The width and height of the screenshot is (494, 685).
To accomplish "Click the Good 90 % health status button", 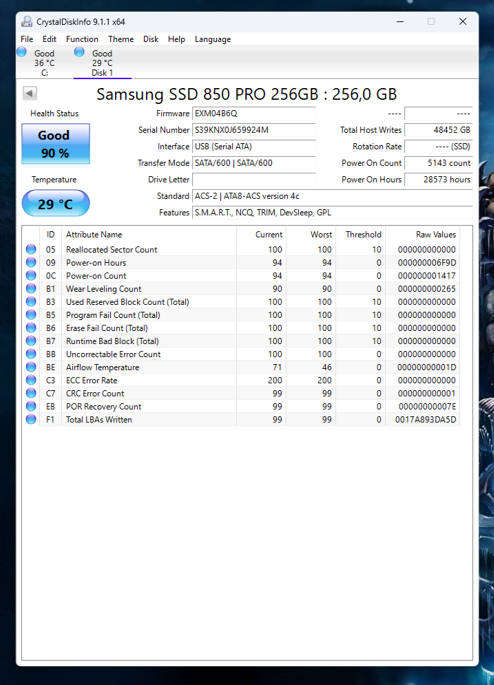I will pyautogui.click(x=55, y=144).
